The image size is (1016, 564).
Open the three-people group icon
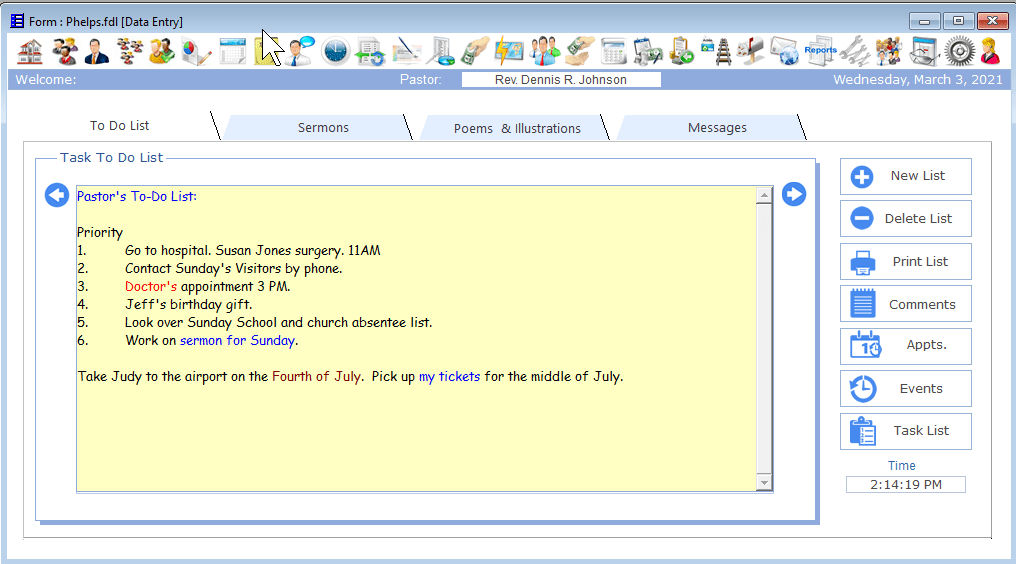[64, 51]
